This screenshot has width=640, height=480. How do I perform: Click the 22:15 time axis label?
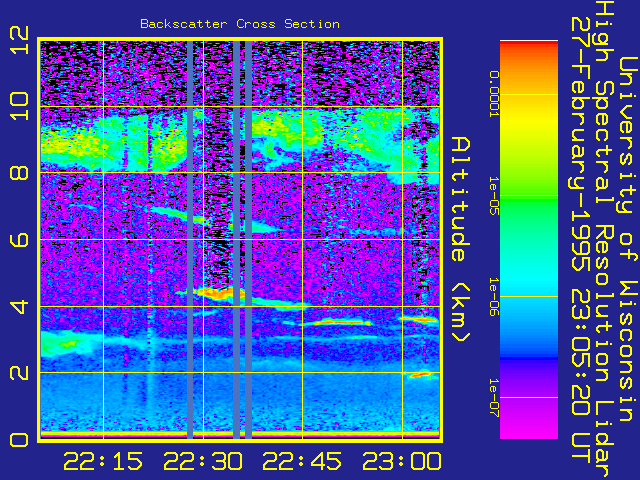(103, 461)
